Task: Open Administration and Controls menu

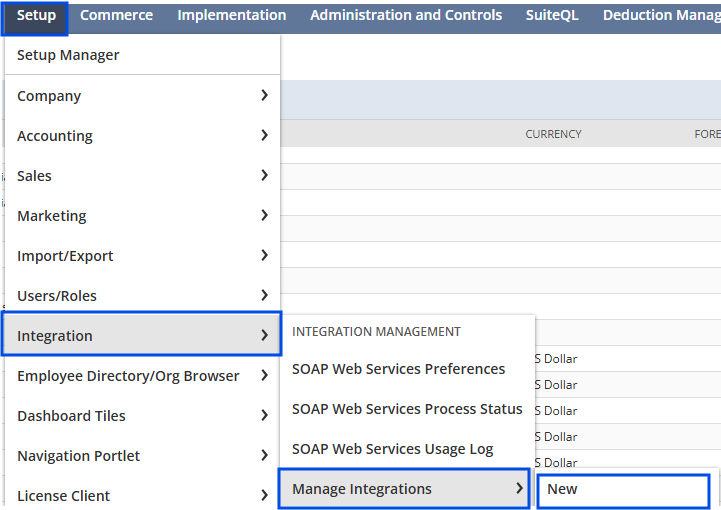Action: 406,15
